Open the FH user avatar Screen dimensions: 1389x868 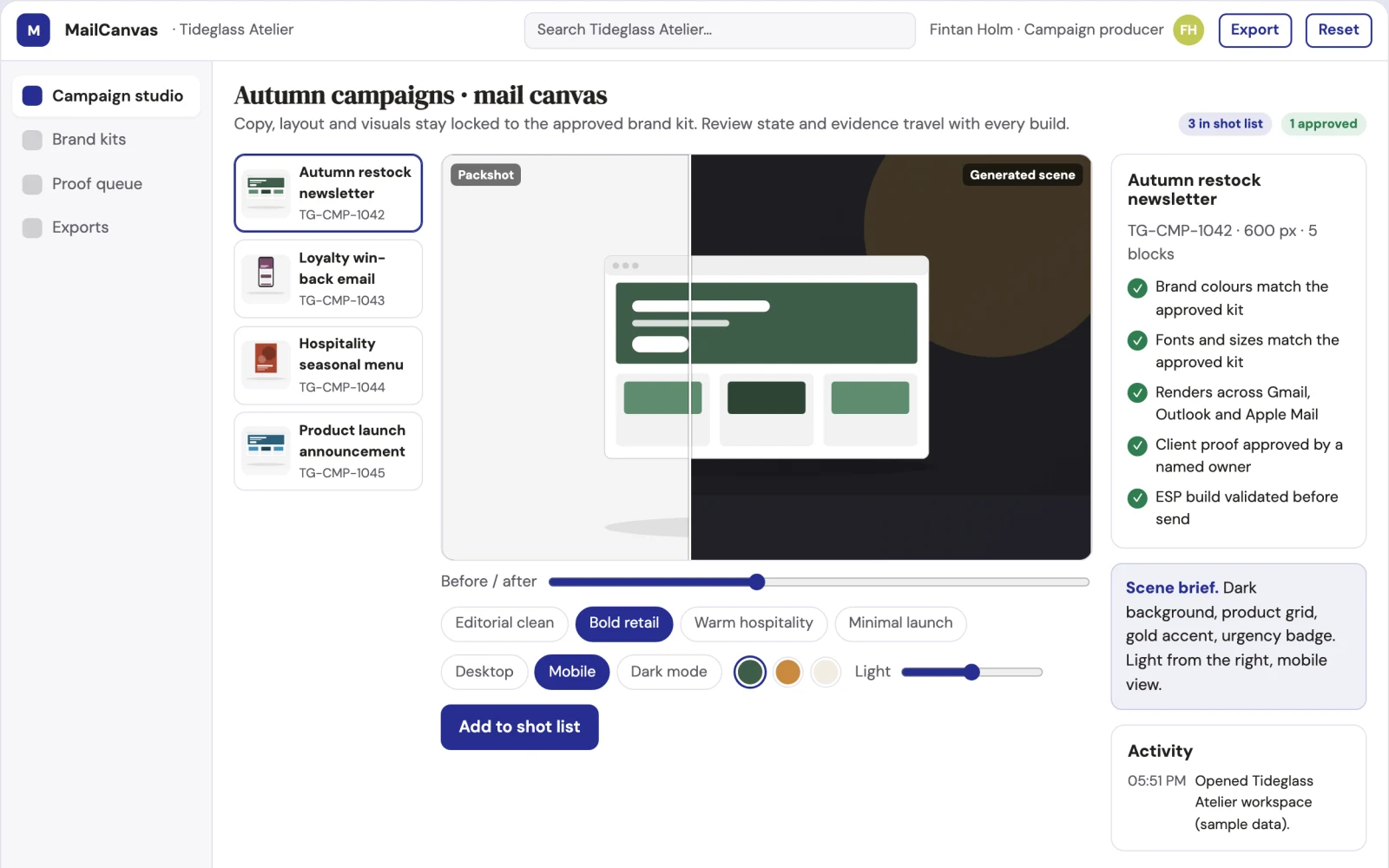coord(1188,30)
